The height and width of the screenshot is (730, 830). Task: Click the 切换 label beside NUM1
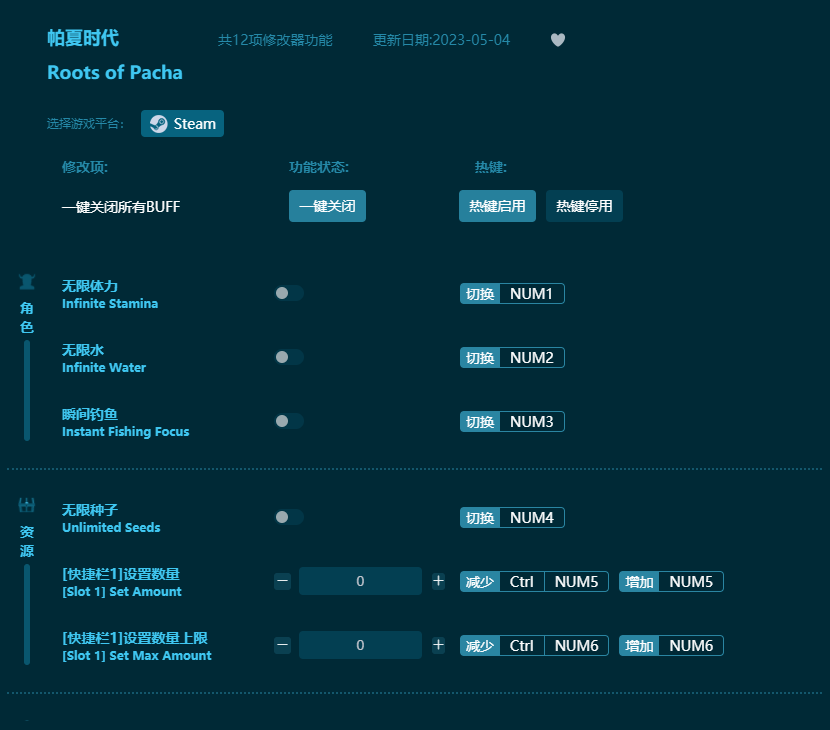(480, 294)
